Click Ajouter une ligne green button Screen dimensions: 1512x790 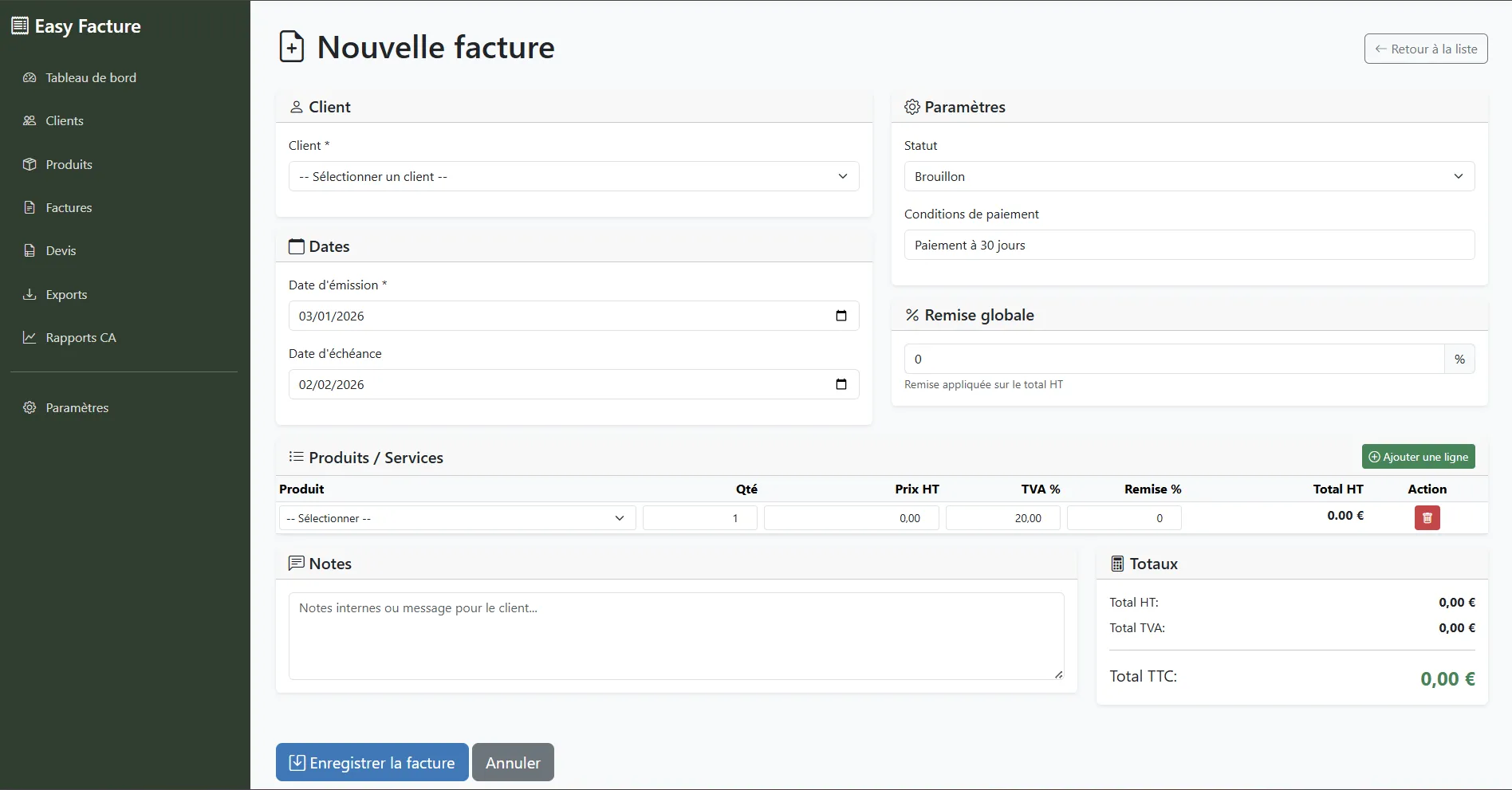[1418, 457]
